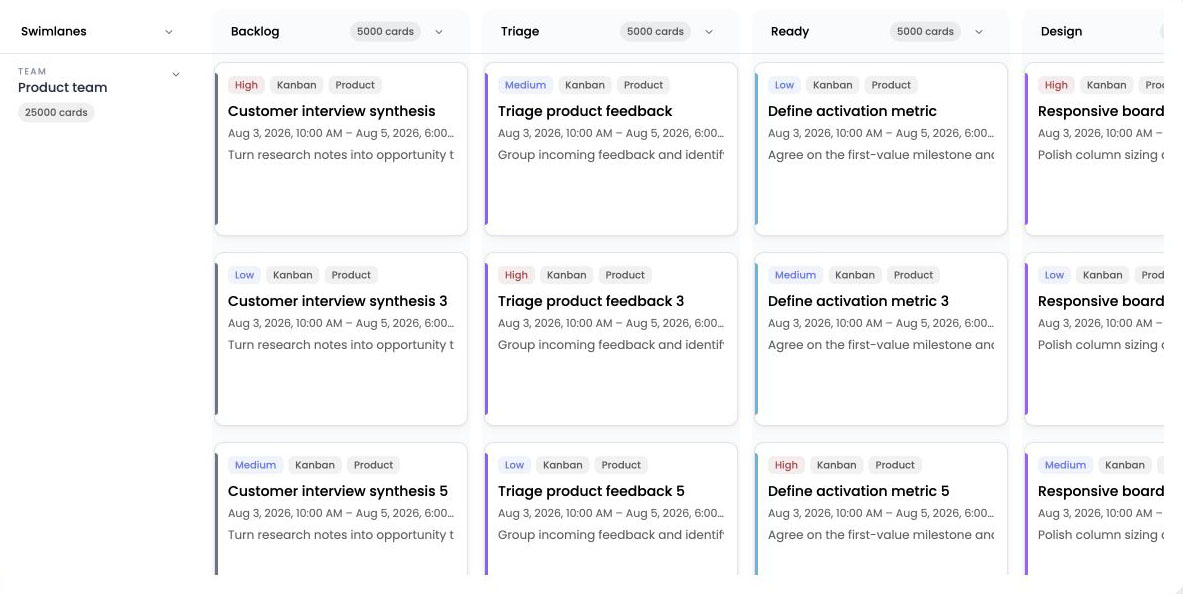Screen dimensions: 1183x594
Task: Open the Ready column chevron menu
Action: point(979,32)
